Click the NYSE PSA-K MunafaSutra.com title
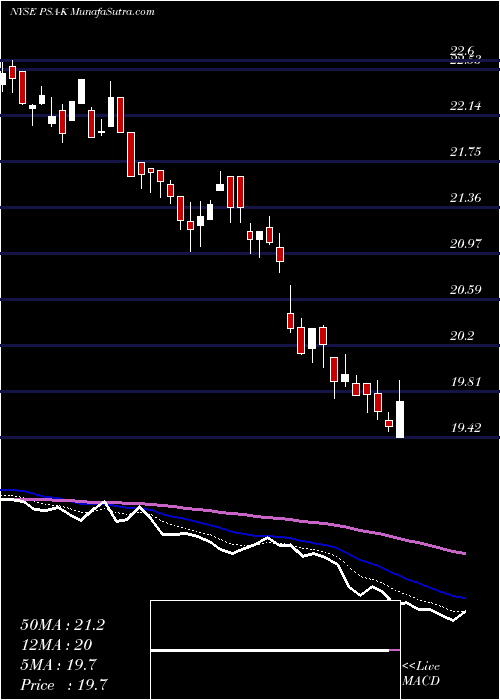Image resolution: width=500 pixels, height=700 pixels. 82,12
